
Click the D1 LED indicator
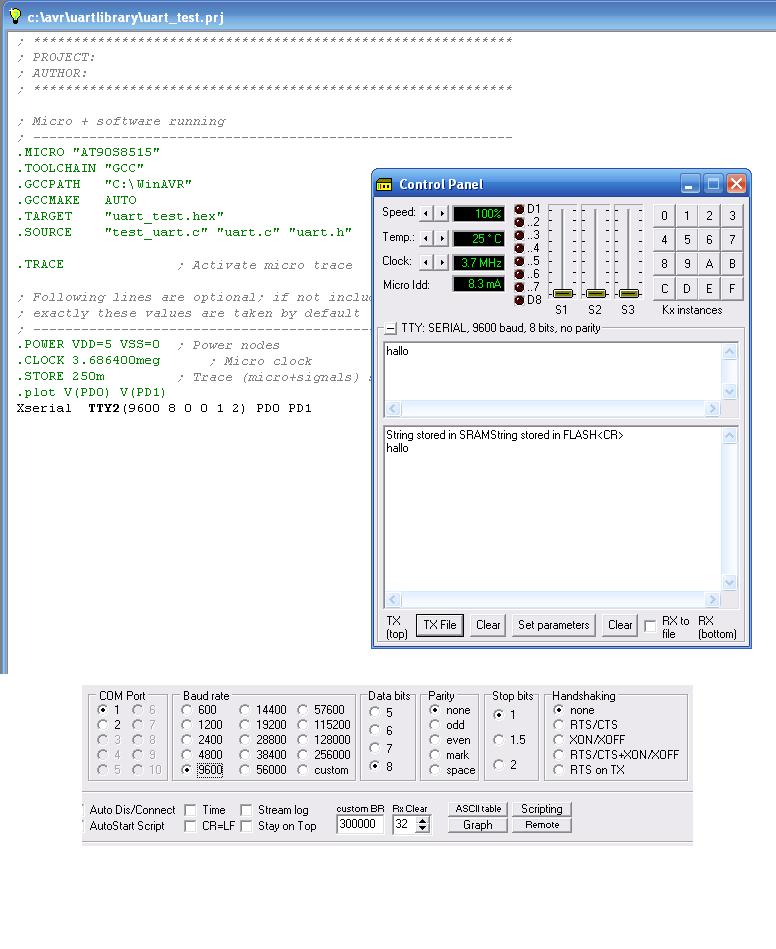[x=519, y=209]
